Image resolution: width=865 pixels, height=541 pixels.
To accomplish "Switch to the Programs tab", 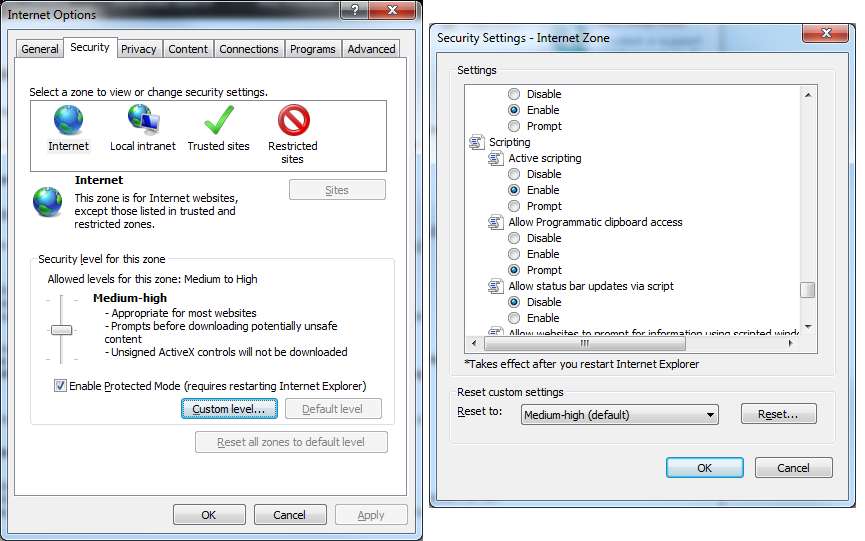I will [x=313, y=49].
